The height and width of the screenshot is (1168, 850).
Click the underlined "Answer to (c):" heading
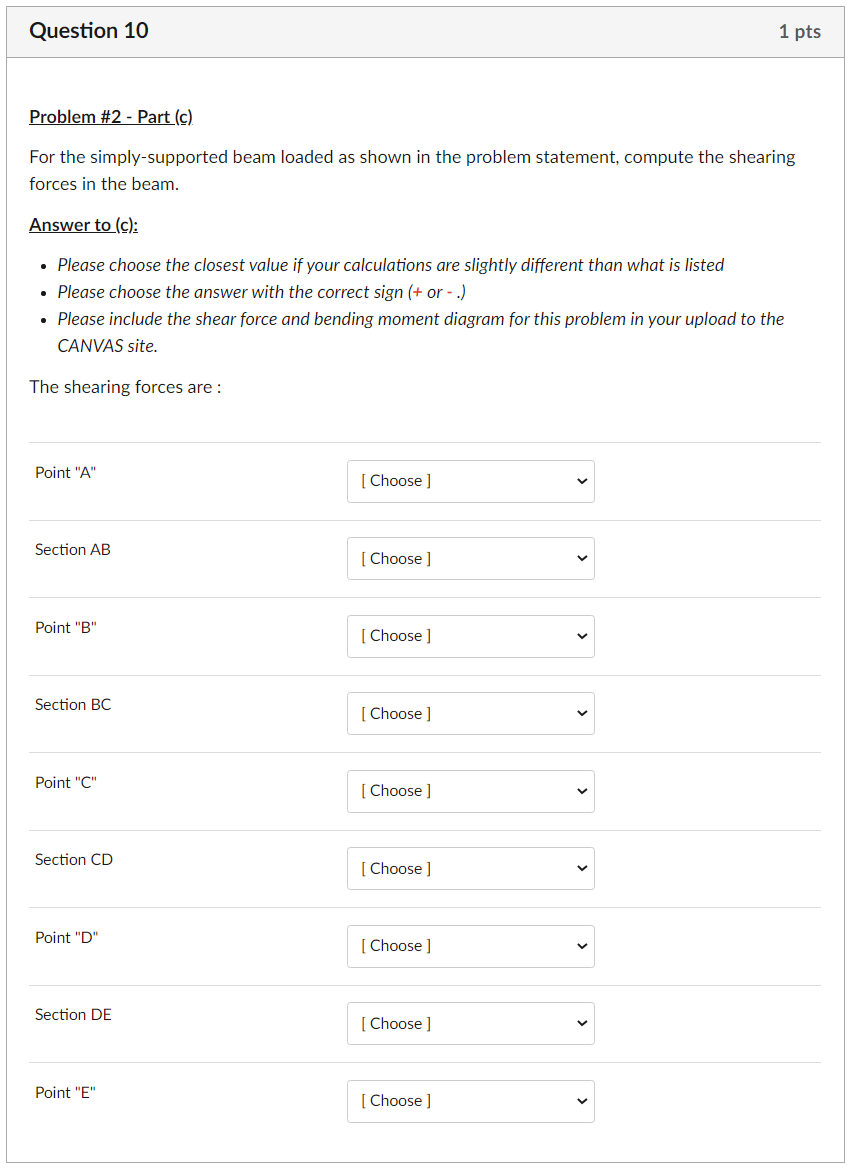pos(84,225)
